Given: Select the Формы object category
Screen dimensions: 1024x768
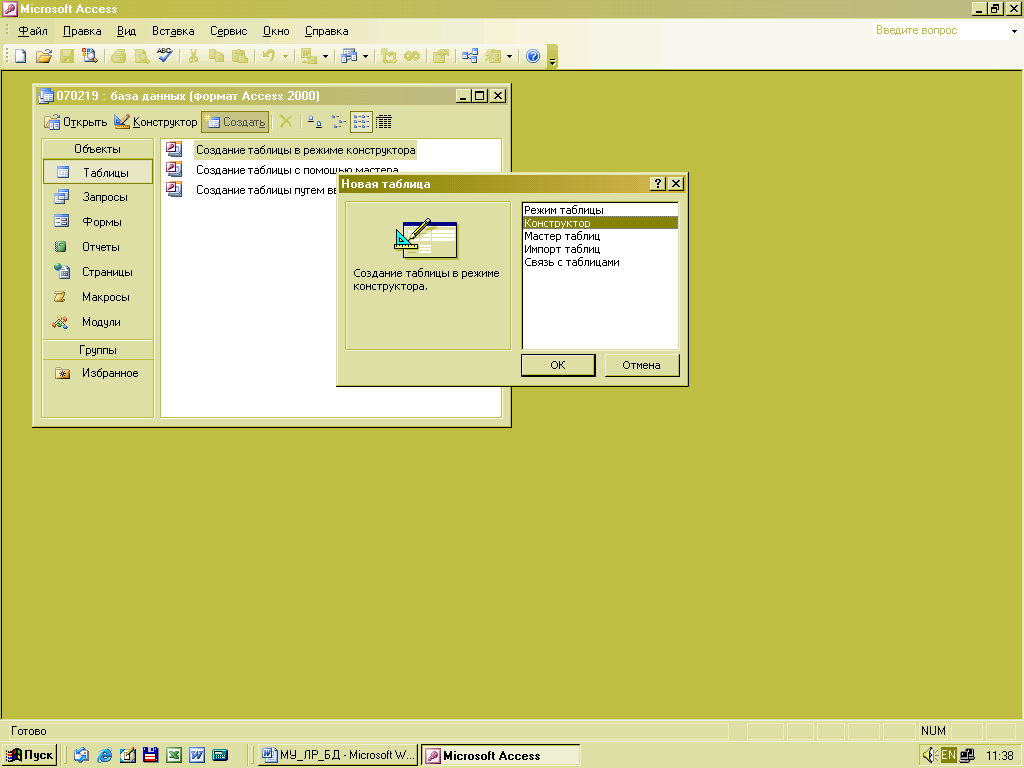Looking at the screenshot, I should tap(97, 222).
